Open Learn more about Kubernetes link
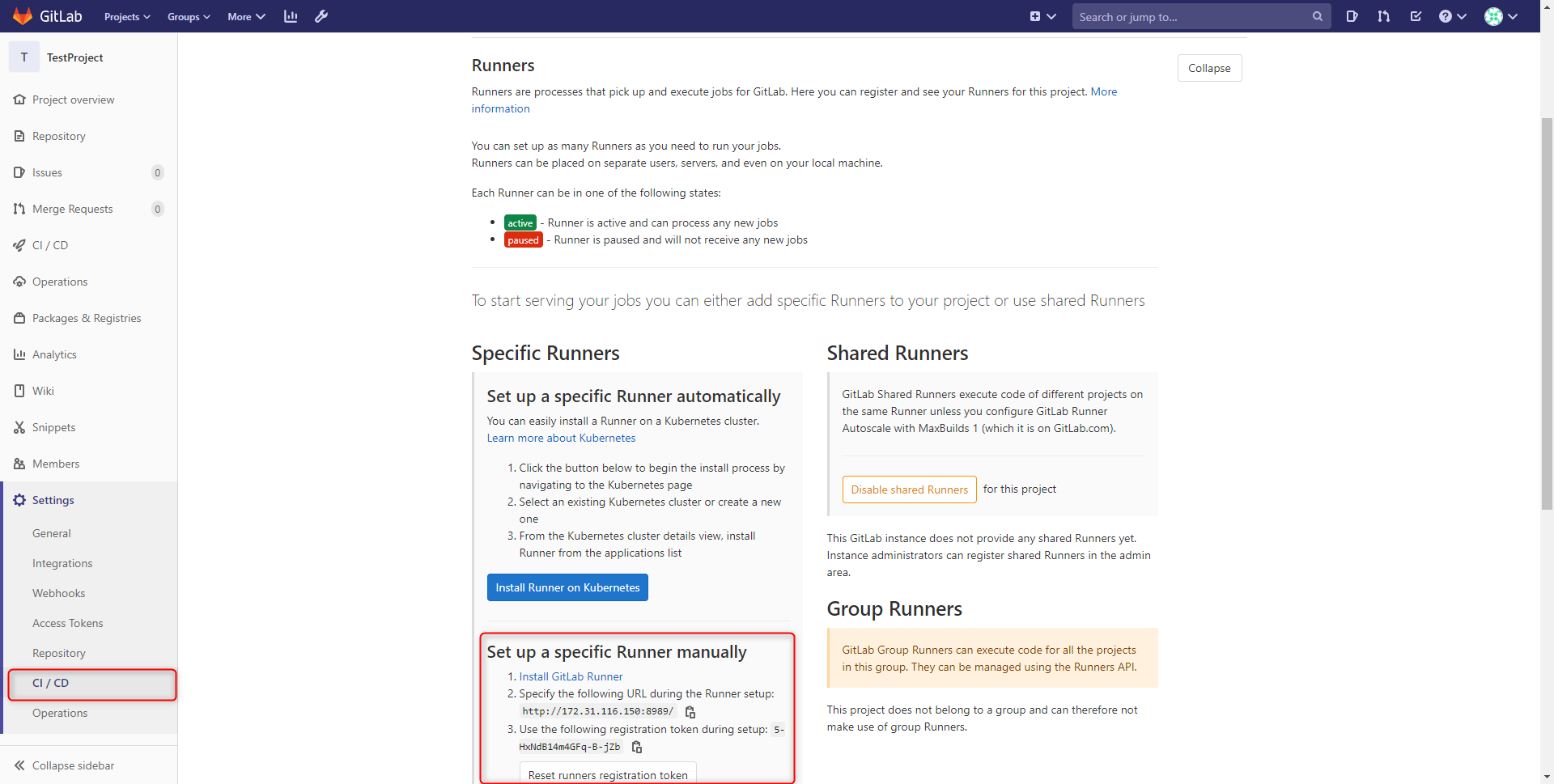This screenshot has height=784, width=1554. (x=561, y=438)
